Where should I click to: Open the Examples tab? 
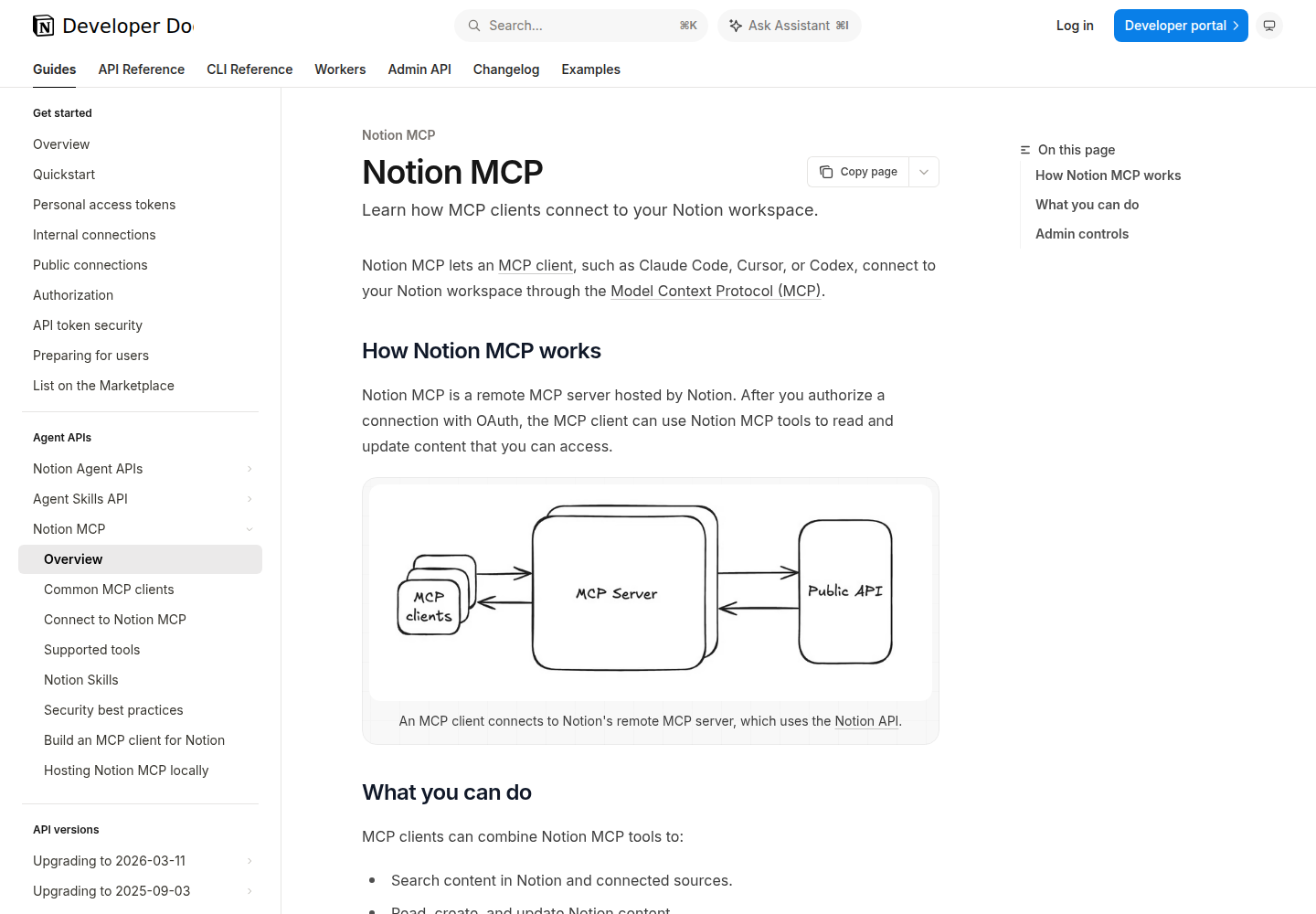tap(590, 69)
